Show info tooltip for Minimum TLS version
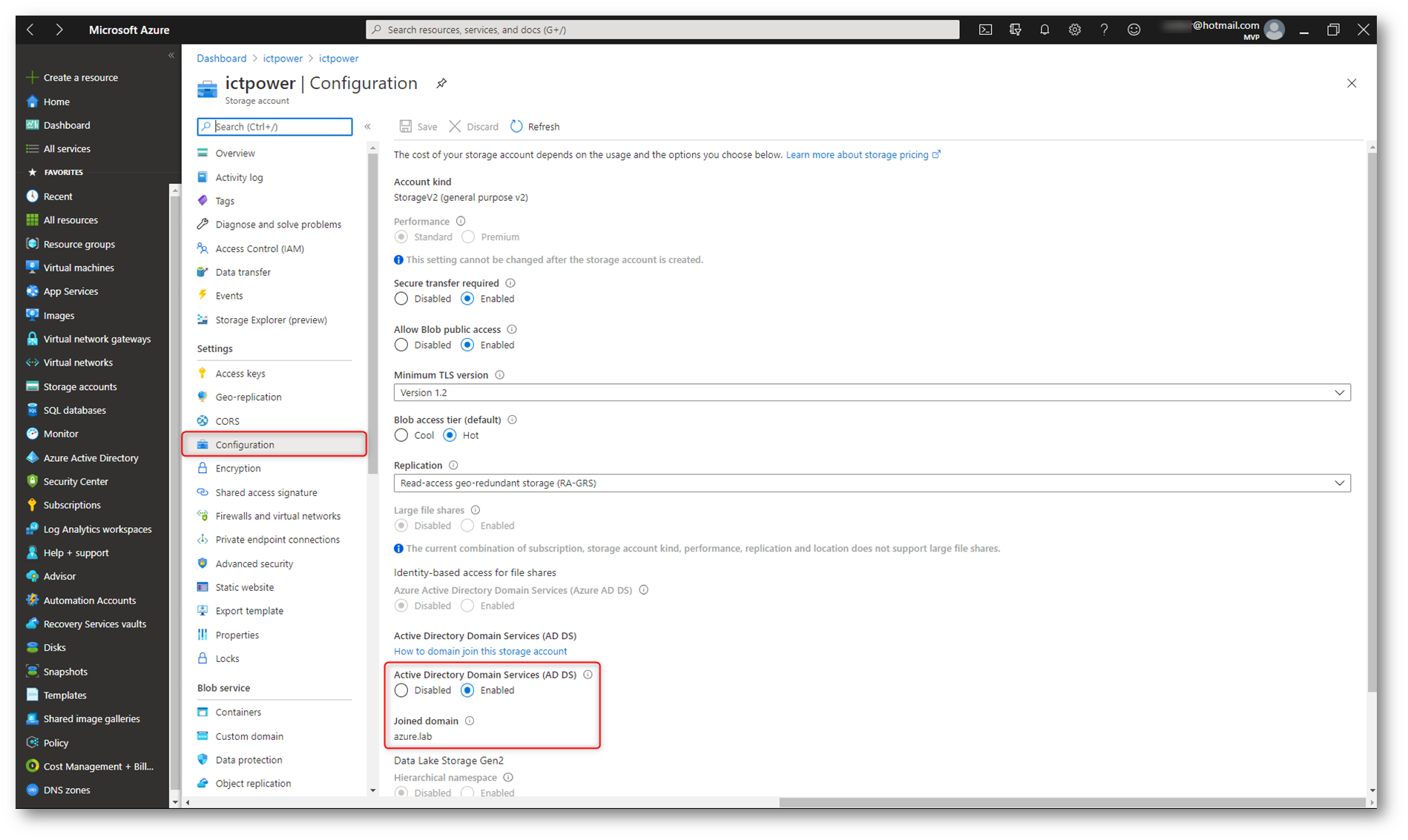1408x840 pixels. [500, 374]
